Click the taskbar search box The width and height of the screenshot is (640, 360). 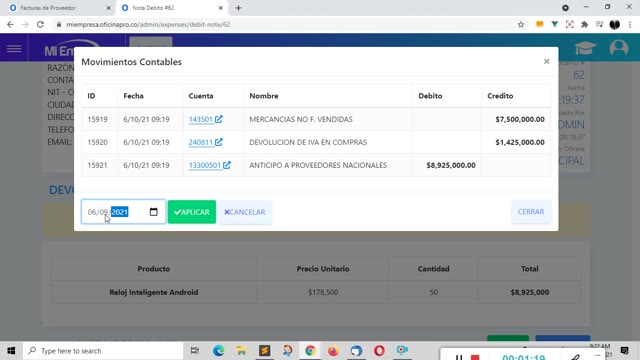coord(103,351)
